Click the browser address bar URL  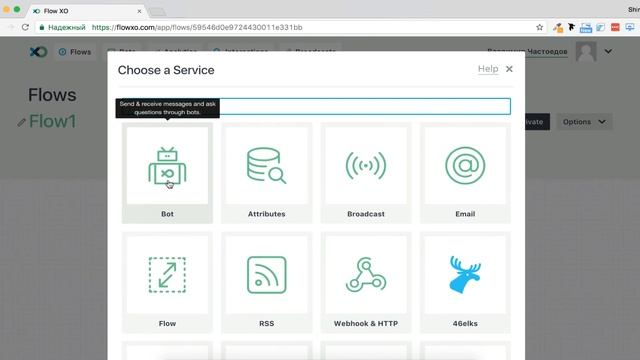197,27
